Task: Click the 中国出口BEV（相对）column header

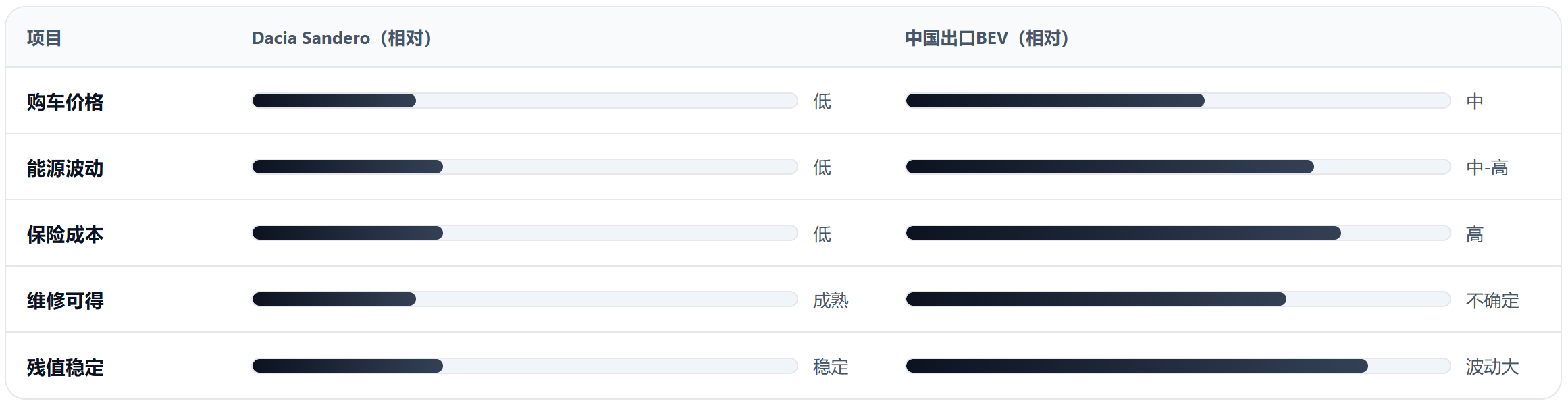Action: click(x=987, y=38)
